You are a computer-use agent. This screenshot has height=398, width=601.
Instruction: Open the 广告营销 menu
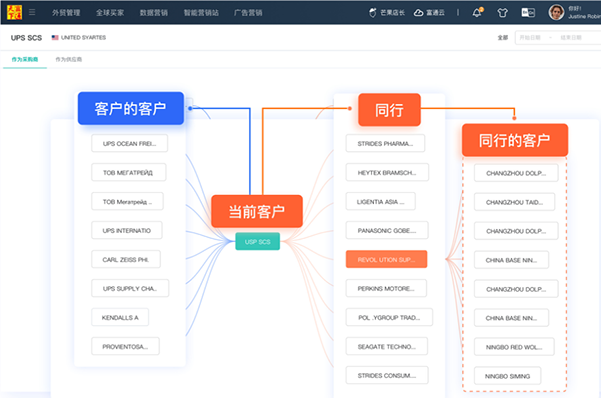[x=248, y=13]
